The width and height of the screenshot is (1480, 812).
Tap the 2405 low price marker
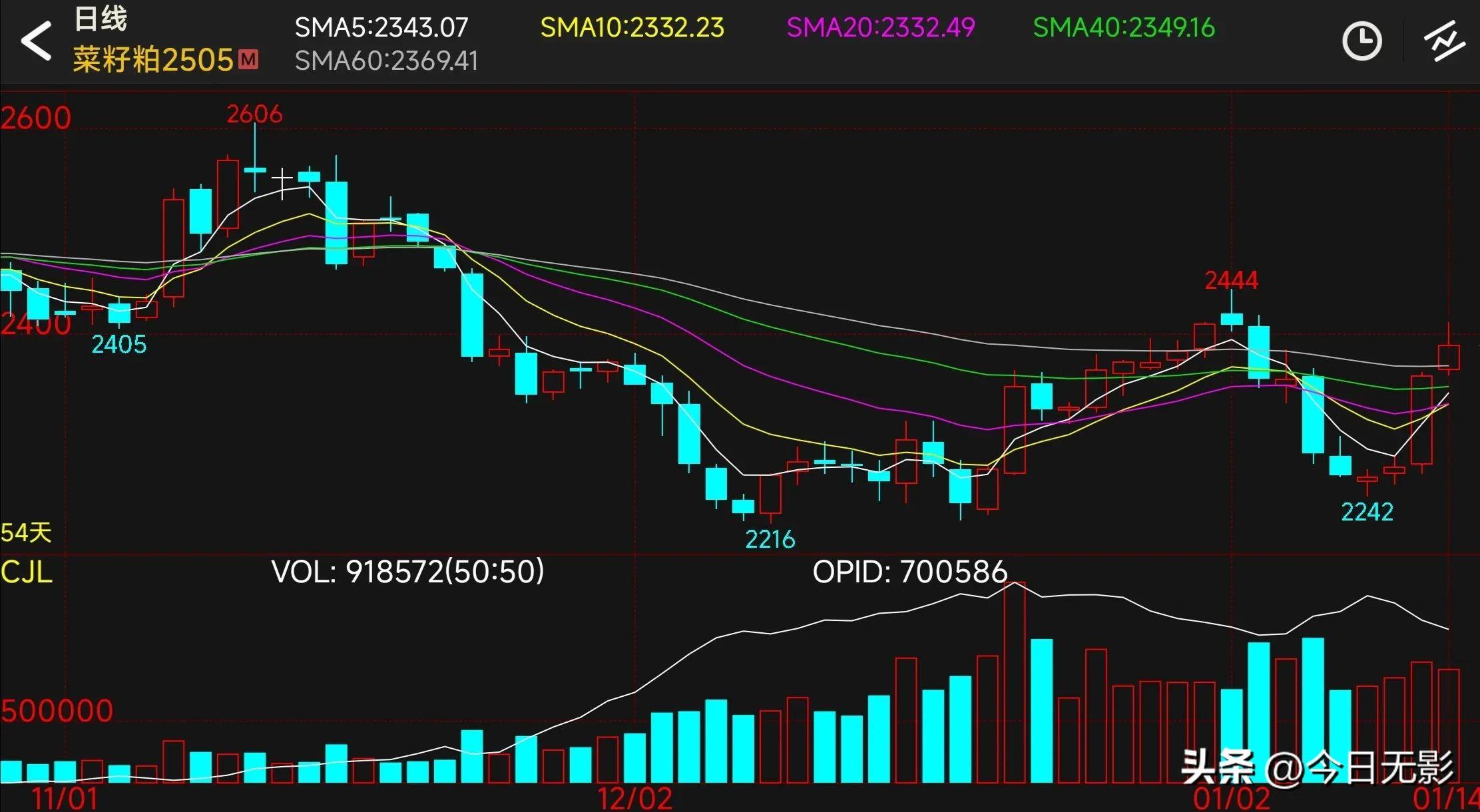[x=119, y=344]
